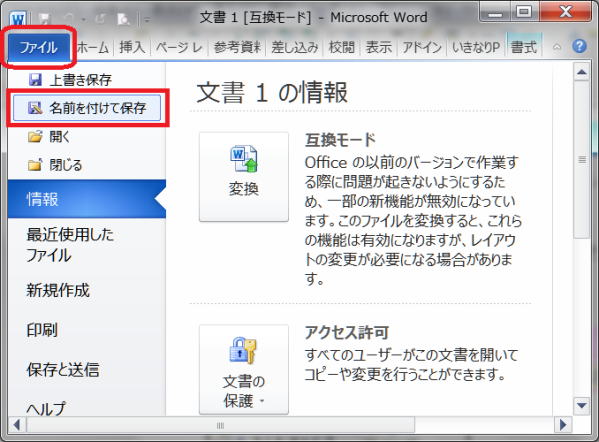This screenshot has width=599, height=442.
Task: Maximize the Word window
Action: coord(524,13)
